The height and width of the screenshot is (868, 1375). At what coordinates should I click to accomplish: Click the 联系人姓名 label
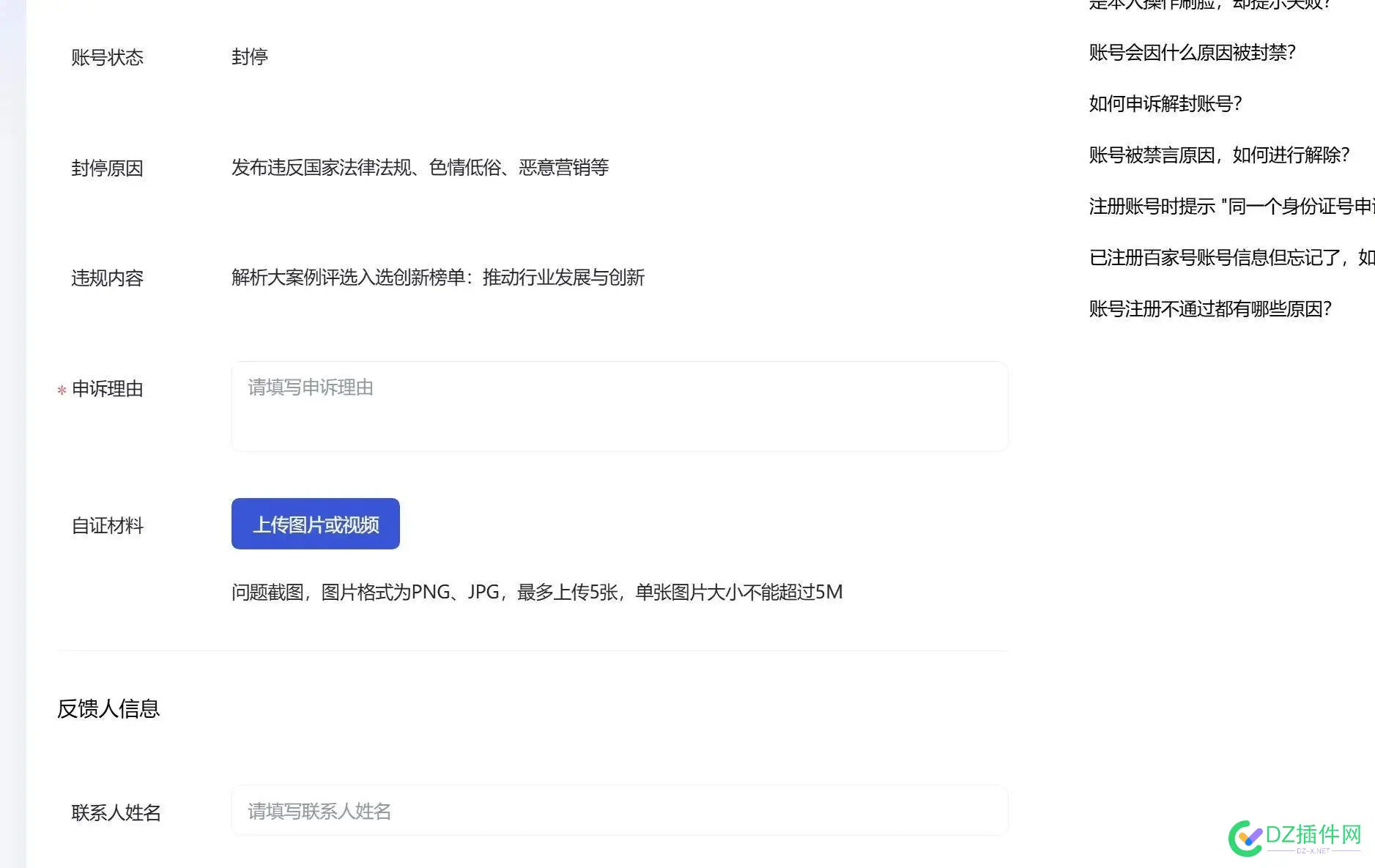tap(116, 813)
